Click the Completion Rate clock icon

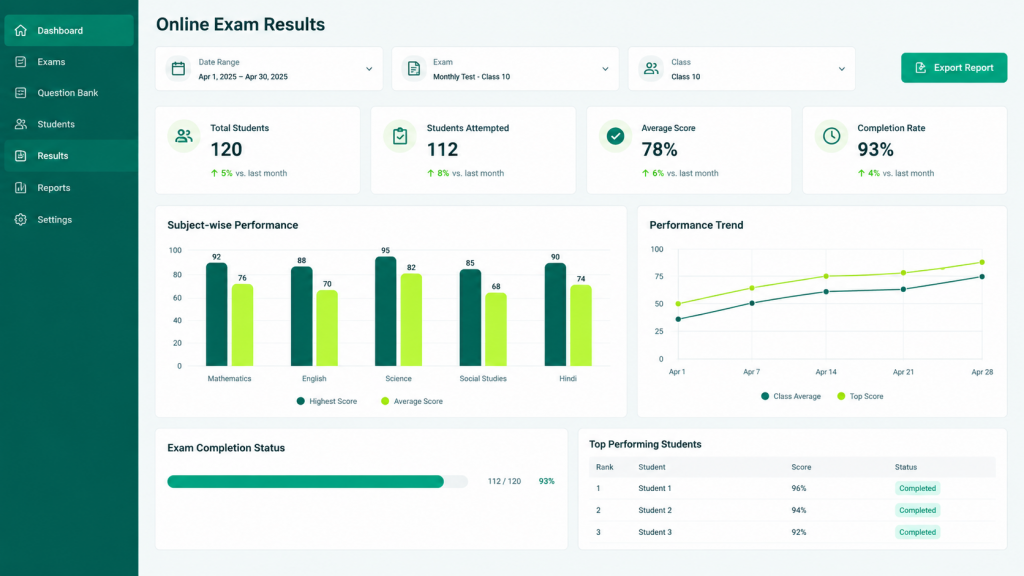[831, 136]
